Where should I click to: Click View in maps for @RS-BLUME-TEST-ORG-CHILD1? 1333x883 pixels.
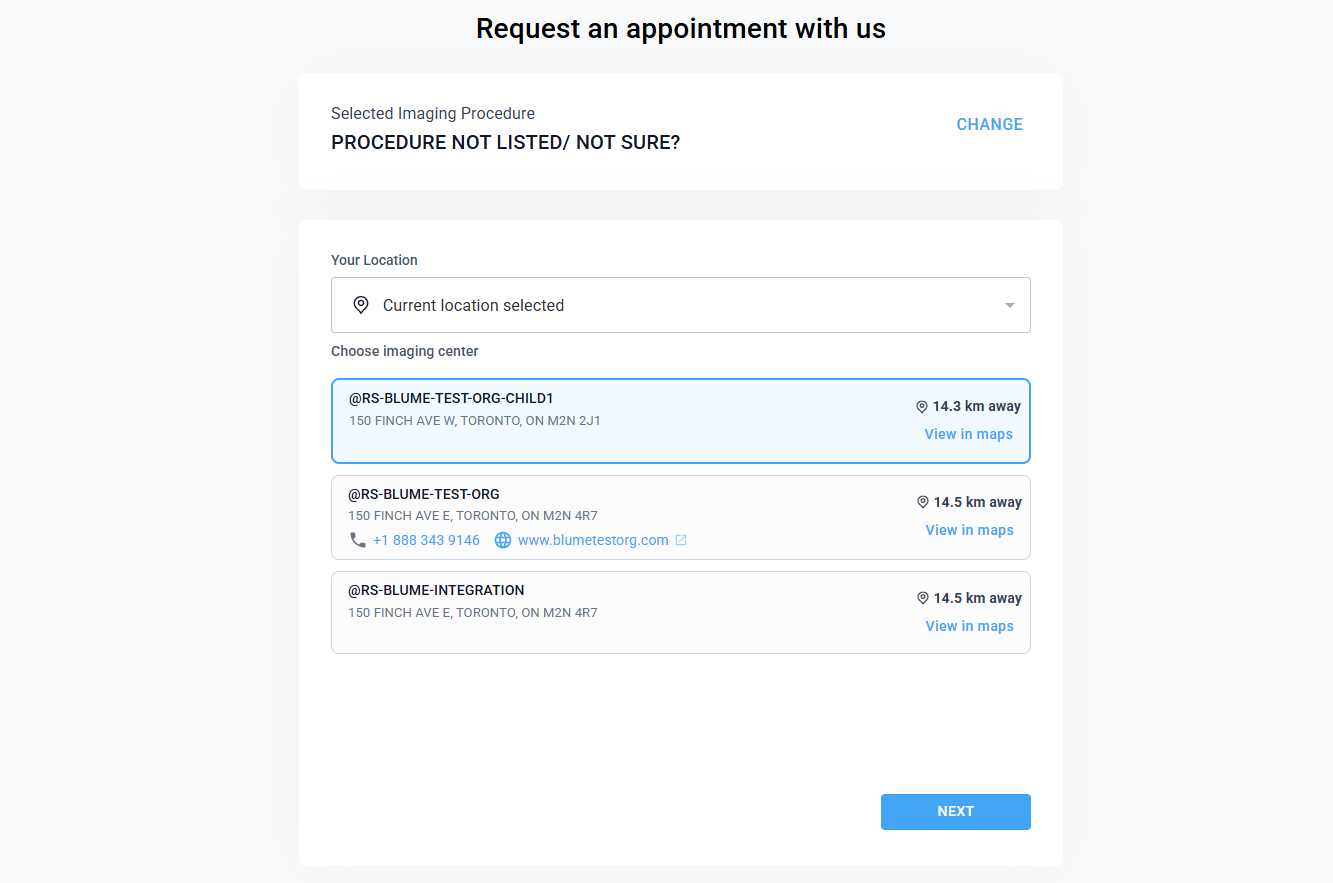coord(968,433)
